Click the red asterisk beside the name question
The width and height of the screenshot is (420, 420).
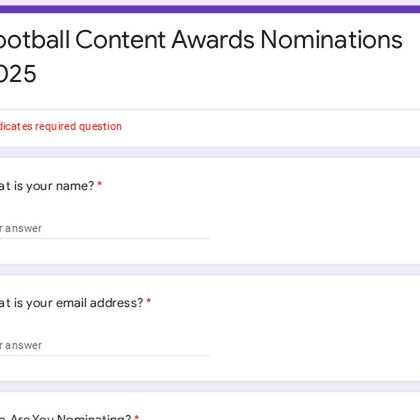[x=99, y=184]
